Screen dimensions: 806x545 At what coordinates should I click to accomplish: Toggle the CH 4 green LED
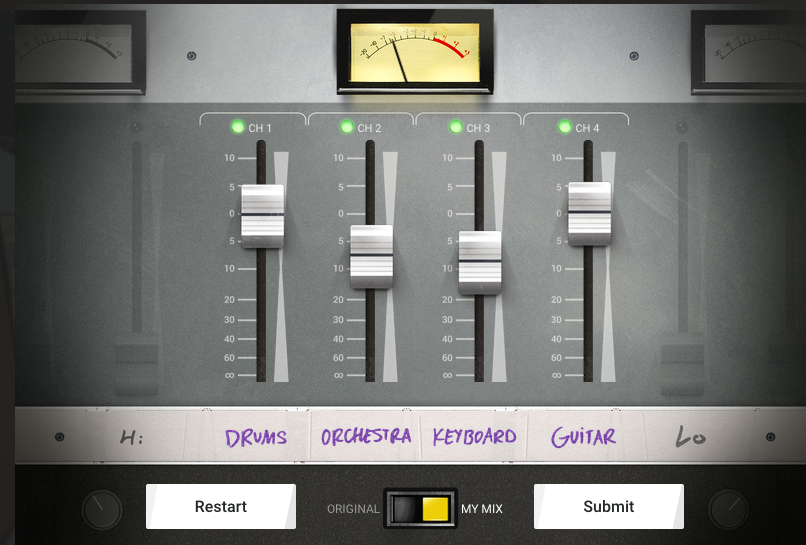tap(565, 126)
